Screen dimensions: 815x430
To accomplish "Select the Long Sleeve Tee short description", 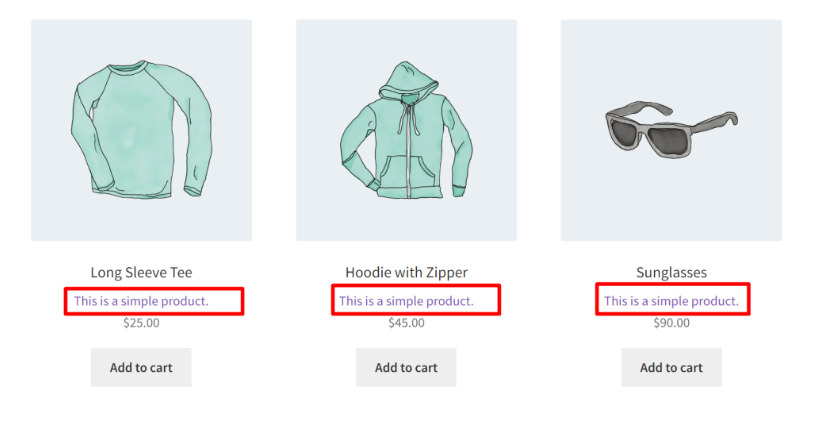I will pyautogui.click(x=141, y=301).
